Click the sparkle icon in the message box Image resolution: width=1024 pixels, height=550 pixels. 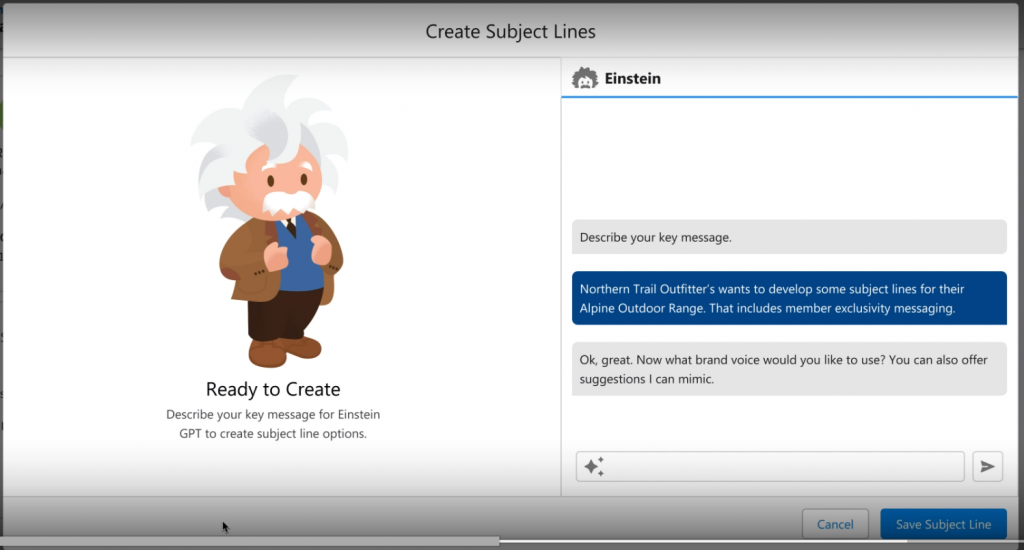(594, 466)
